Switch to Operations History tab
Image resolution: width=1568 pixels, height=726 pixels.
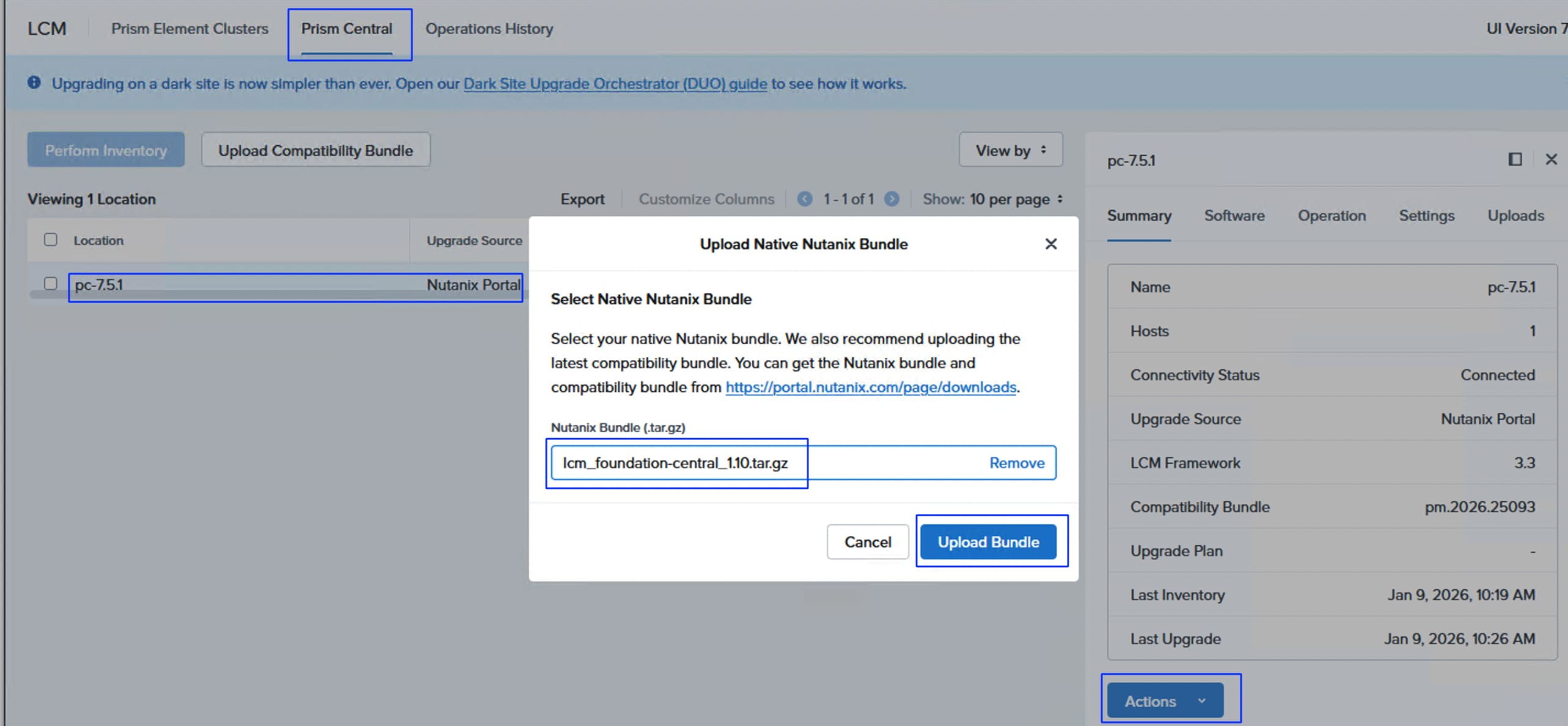pos(489,29)
